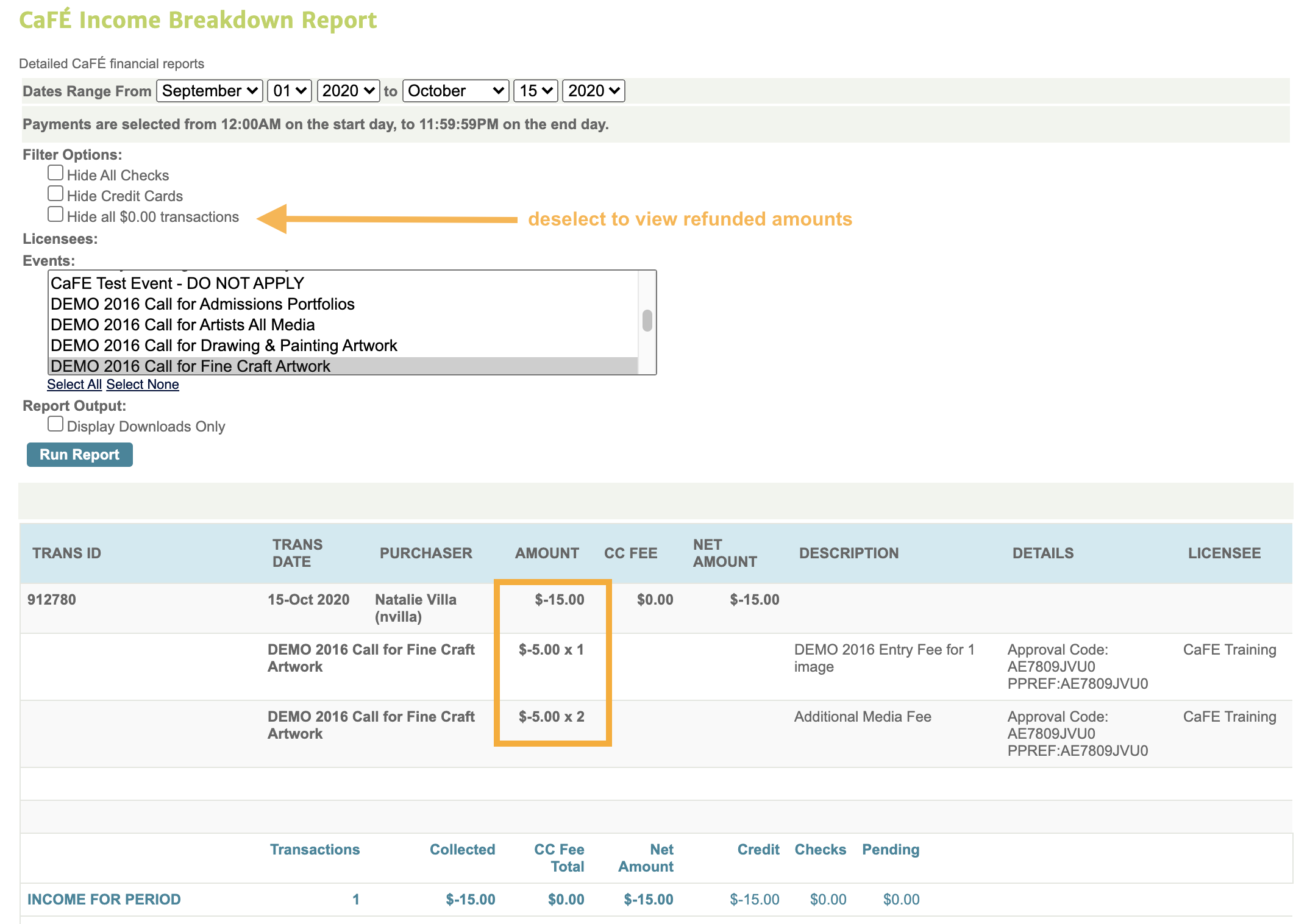Click the Additional Media Fee description

pyautogui.click(x=863, y=717)
